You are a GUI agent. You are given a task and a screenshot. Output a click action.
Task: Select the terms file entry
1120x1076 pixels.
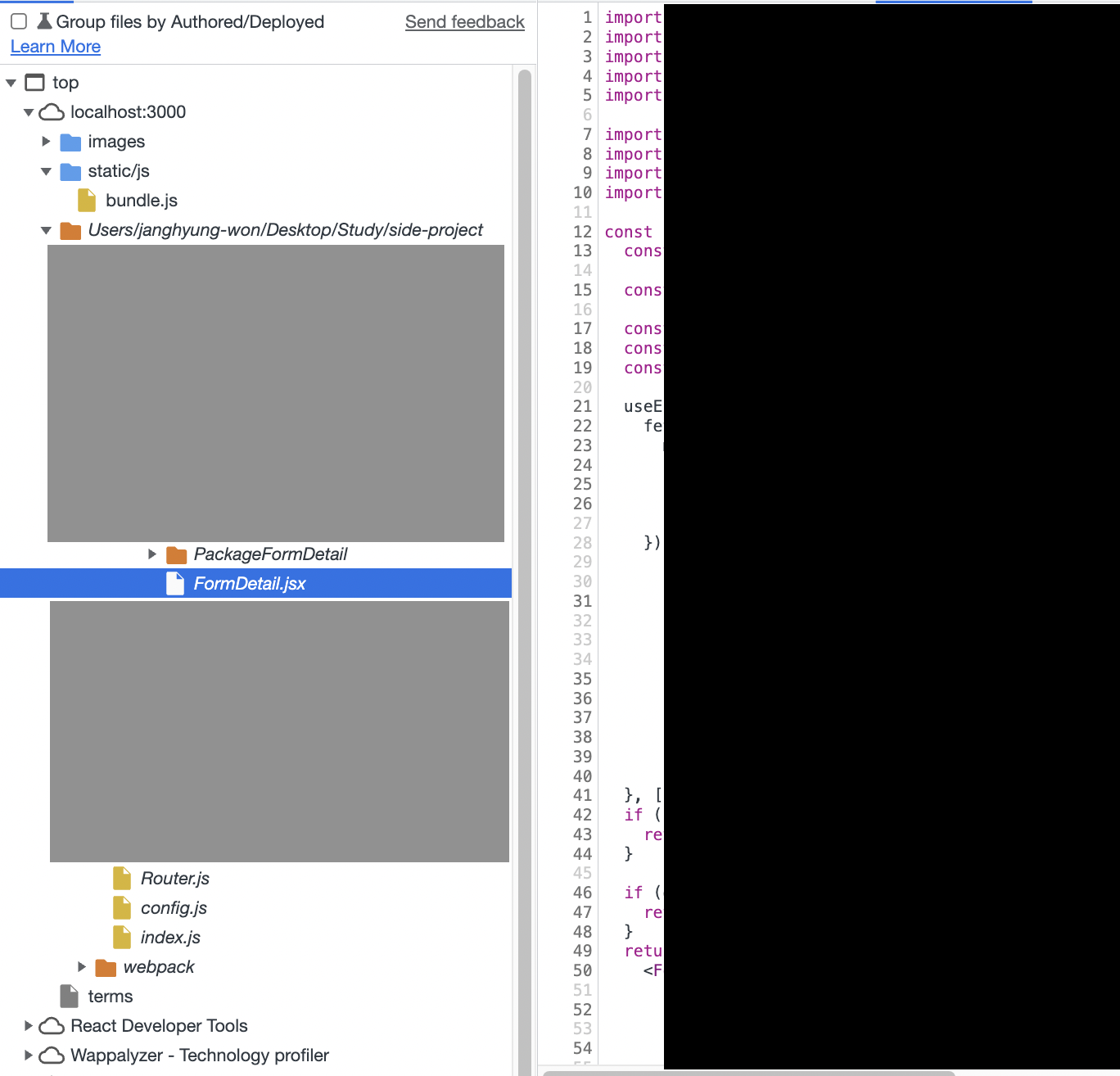pyautogui.click(x=111, y=997)
